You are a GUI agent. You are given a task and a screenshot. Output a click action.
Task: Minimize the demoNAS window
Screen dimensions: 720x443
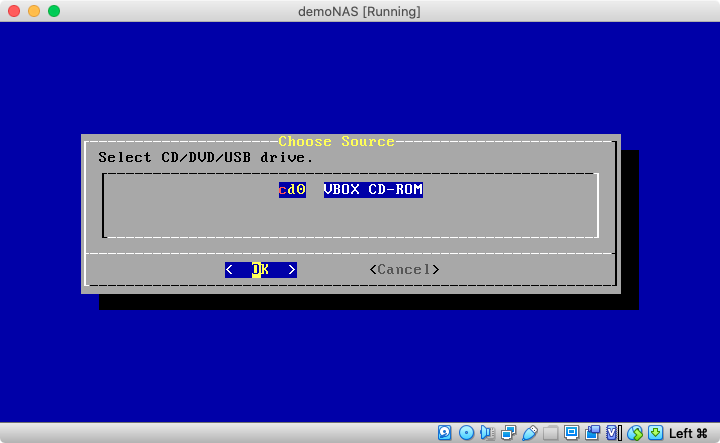tap(34, 11)
